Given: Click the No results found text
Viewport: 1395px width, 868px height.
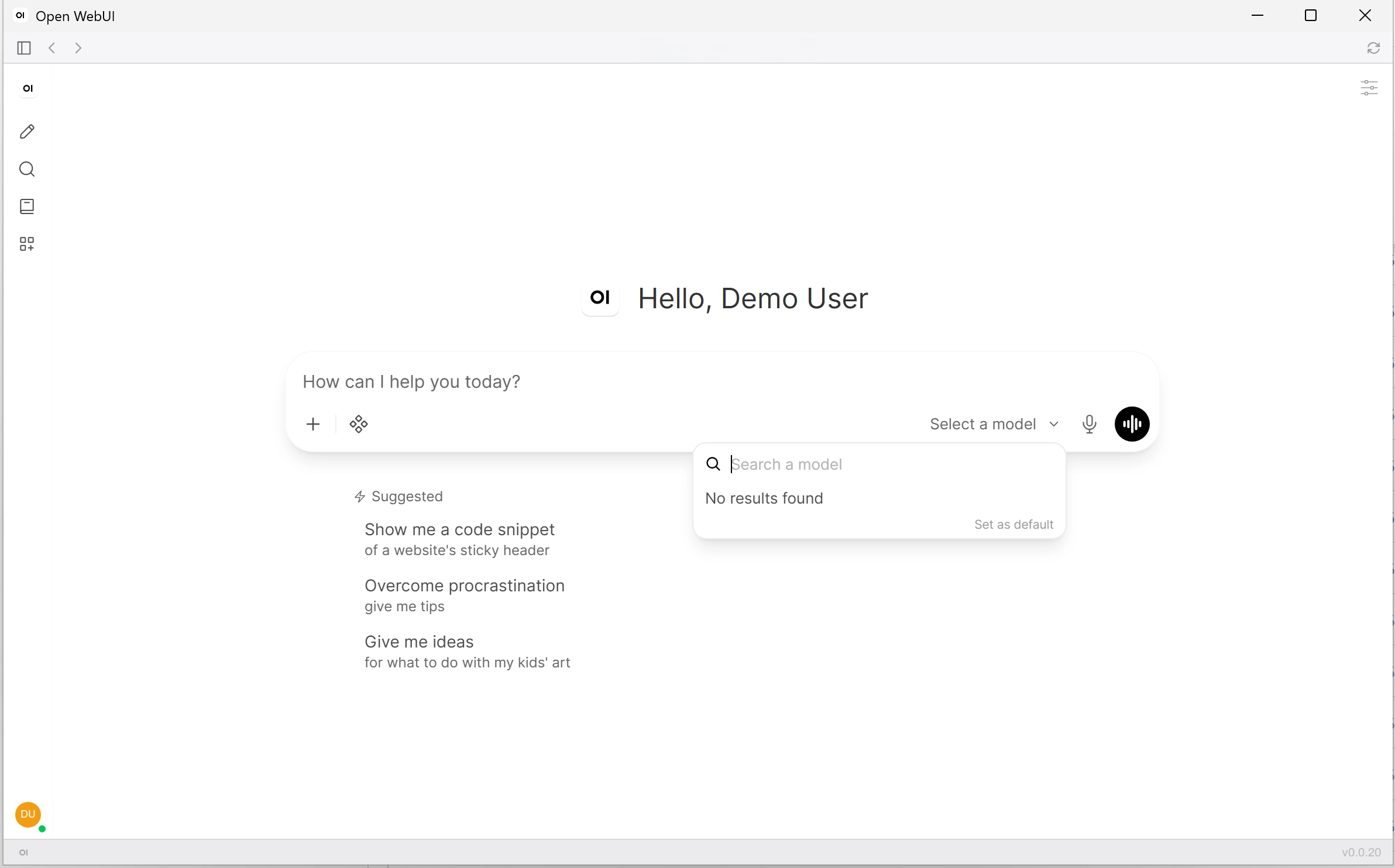Looking at the screenshot, I should (764, 498).
